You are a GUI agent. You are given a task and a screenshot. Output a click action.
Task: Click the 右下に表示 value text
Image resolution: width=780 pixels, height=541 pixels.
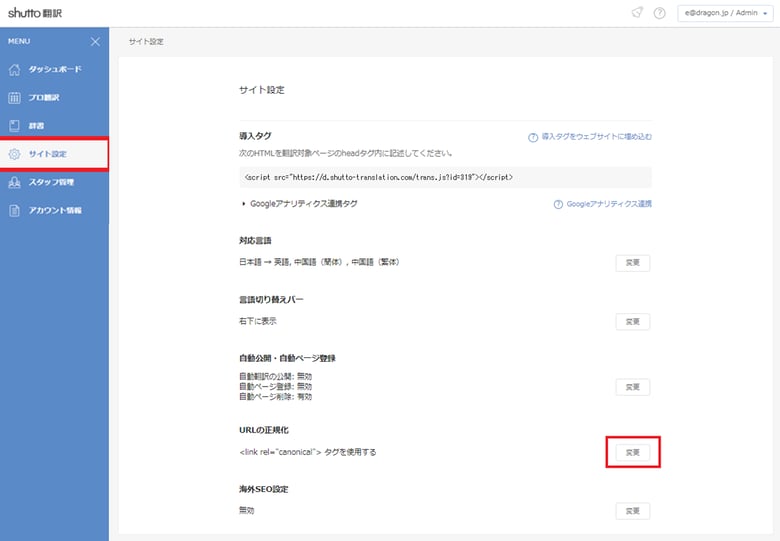[258, 321]
